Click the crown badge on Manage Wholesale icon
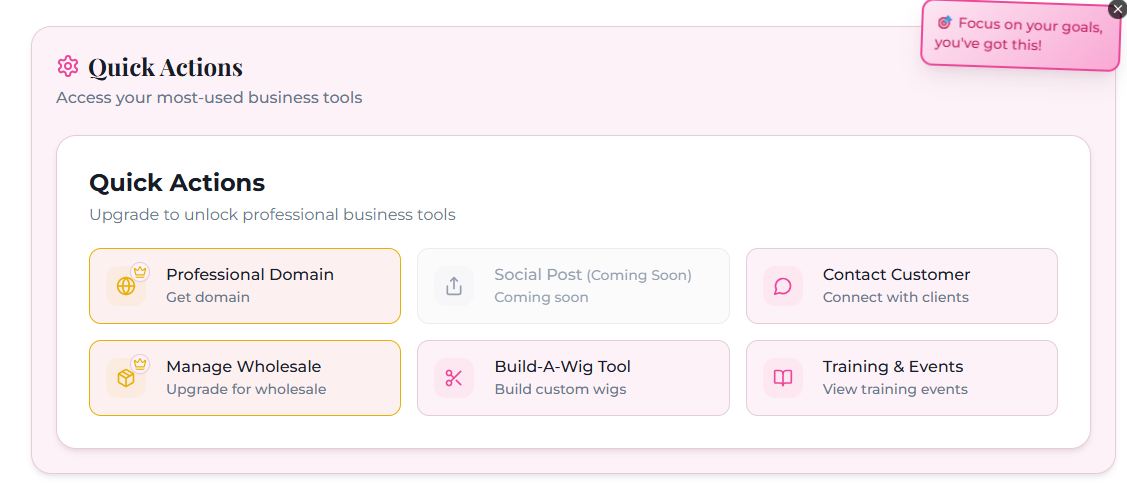This screenshot has width=1127, height=484. click(140, 363)
